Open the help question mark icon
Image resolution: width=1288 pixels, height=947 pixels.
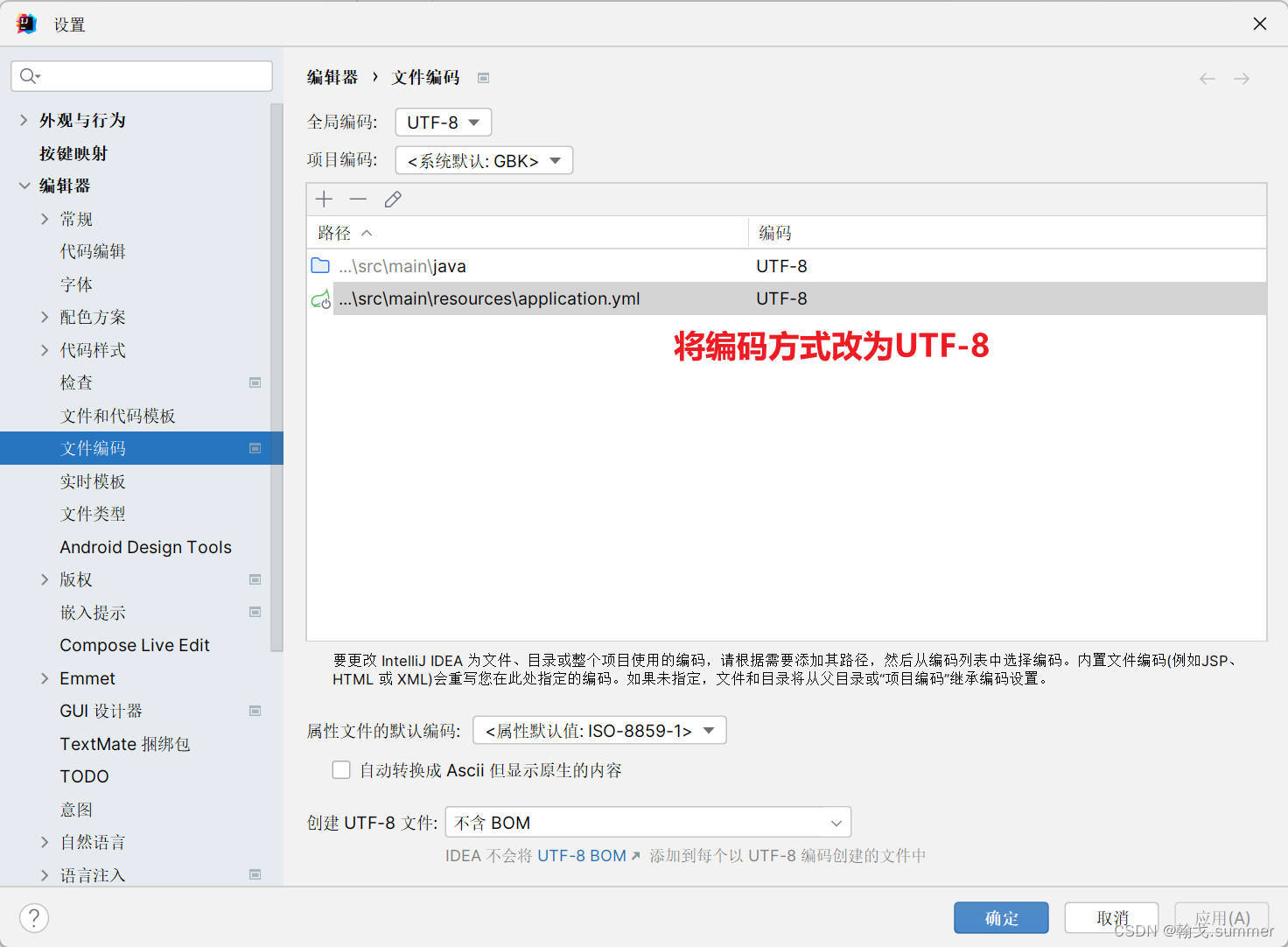coord(33,917)
